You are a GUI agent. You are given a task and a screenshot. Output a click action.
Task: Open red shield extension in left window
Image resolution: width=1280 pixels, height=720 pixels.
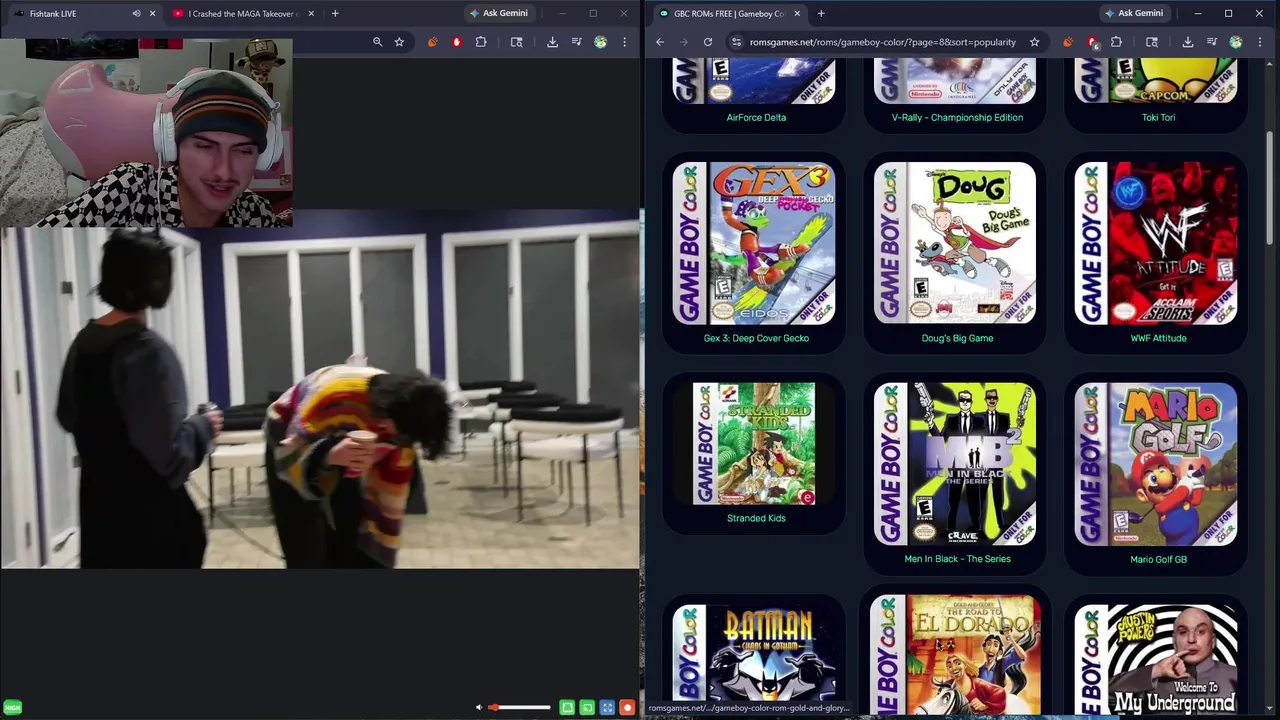pyautogui.click(x=456, y=42)
